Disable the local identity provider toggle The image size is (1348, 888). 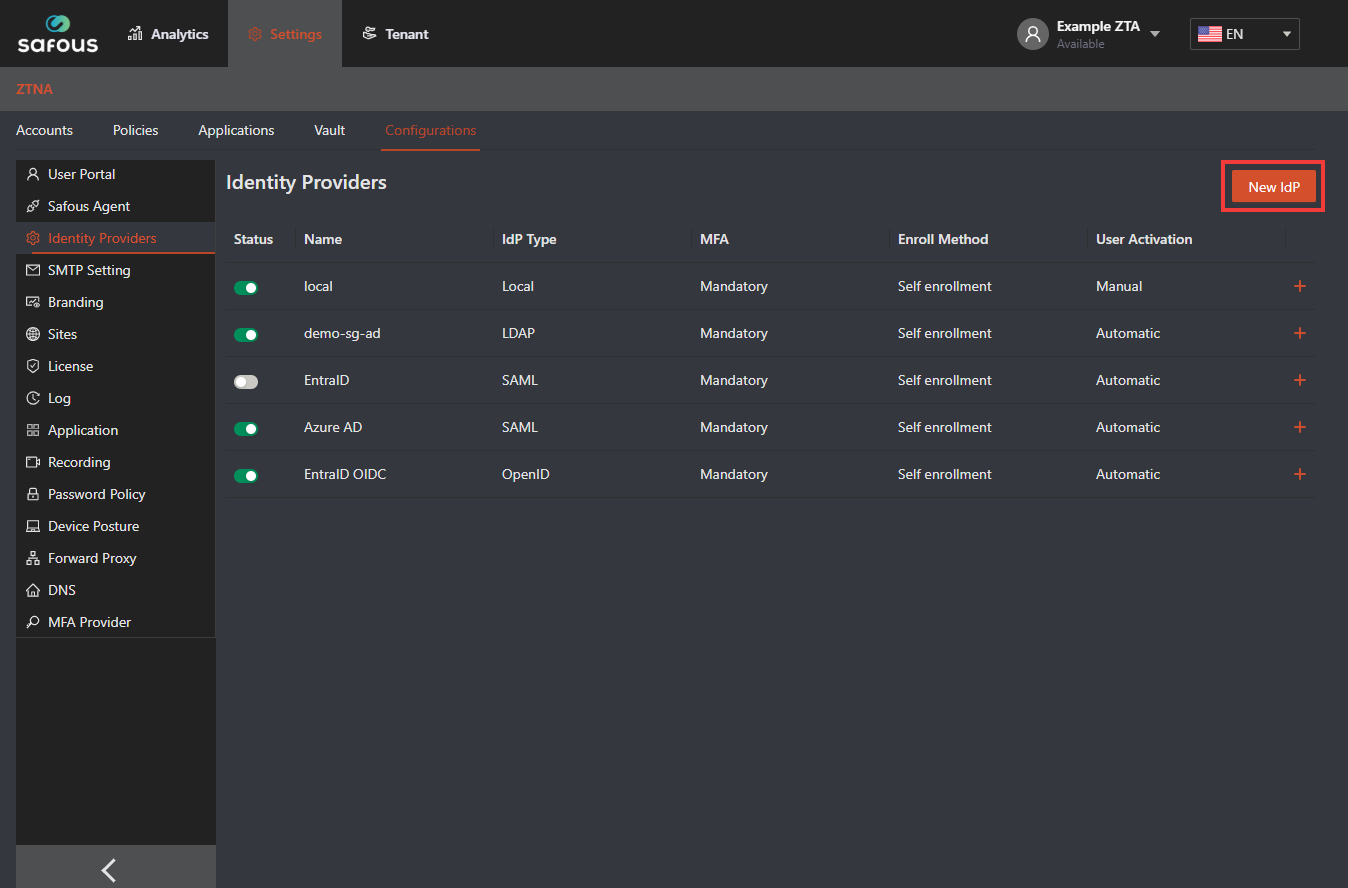246,287
